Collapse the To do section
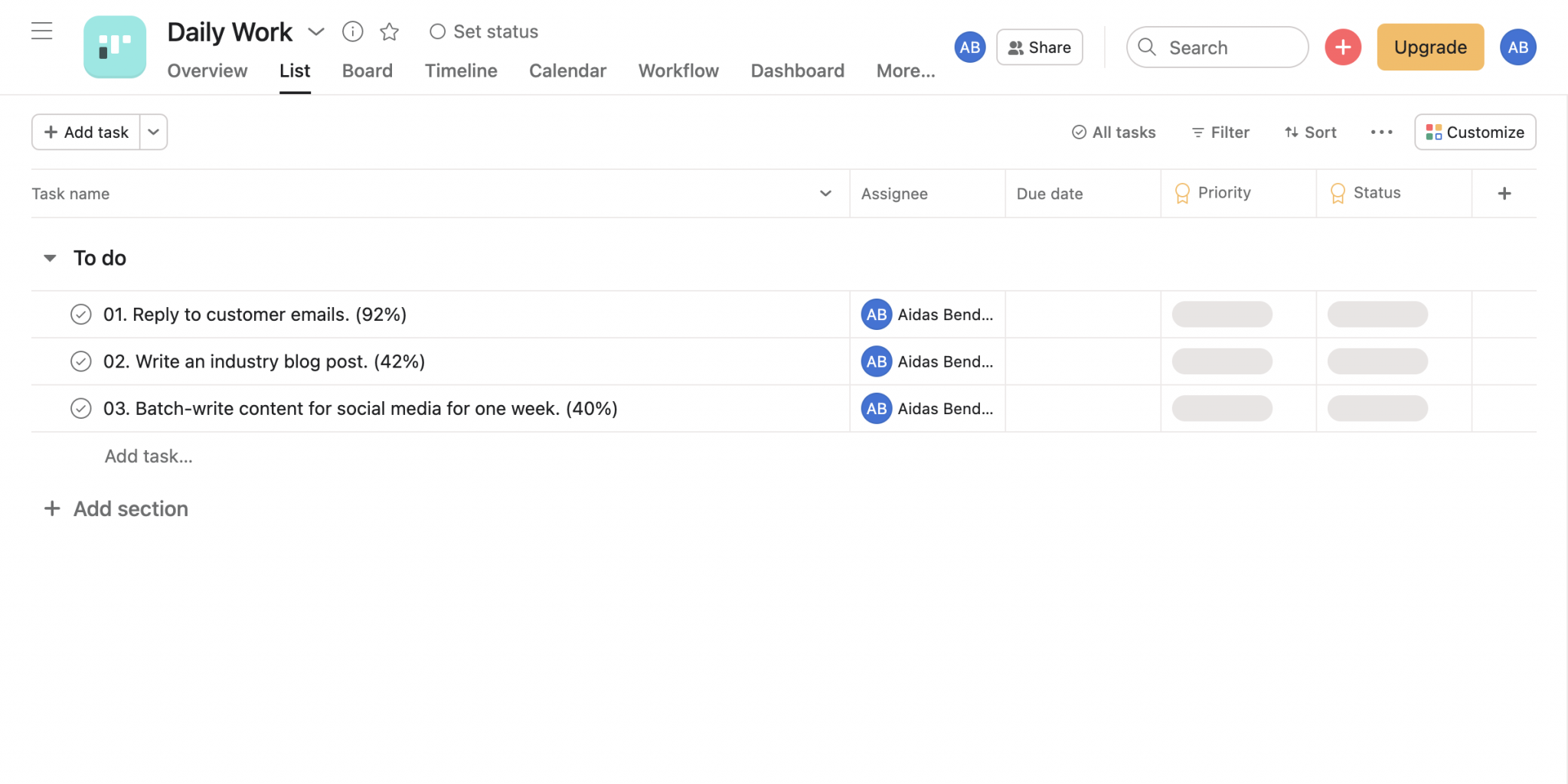Screen dimensions: 1568x784 [50, 258]
